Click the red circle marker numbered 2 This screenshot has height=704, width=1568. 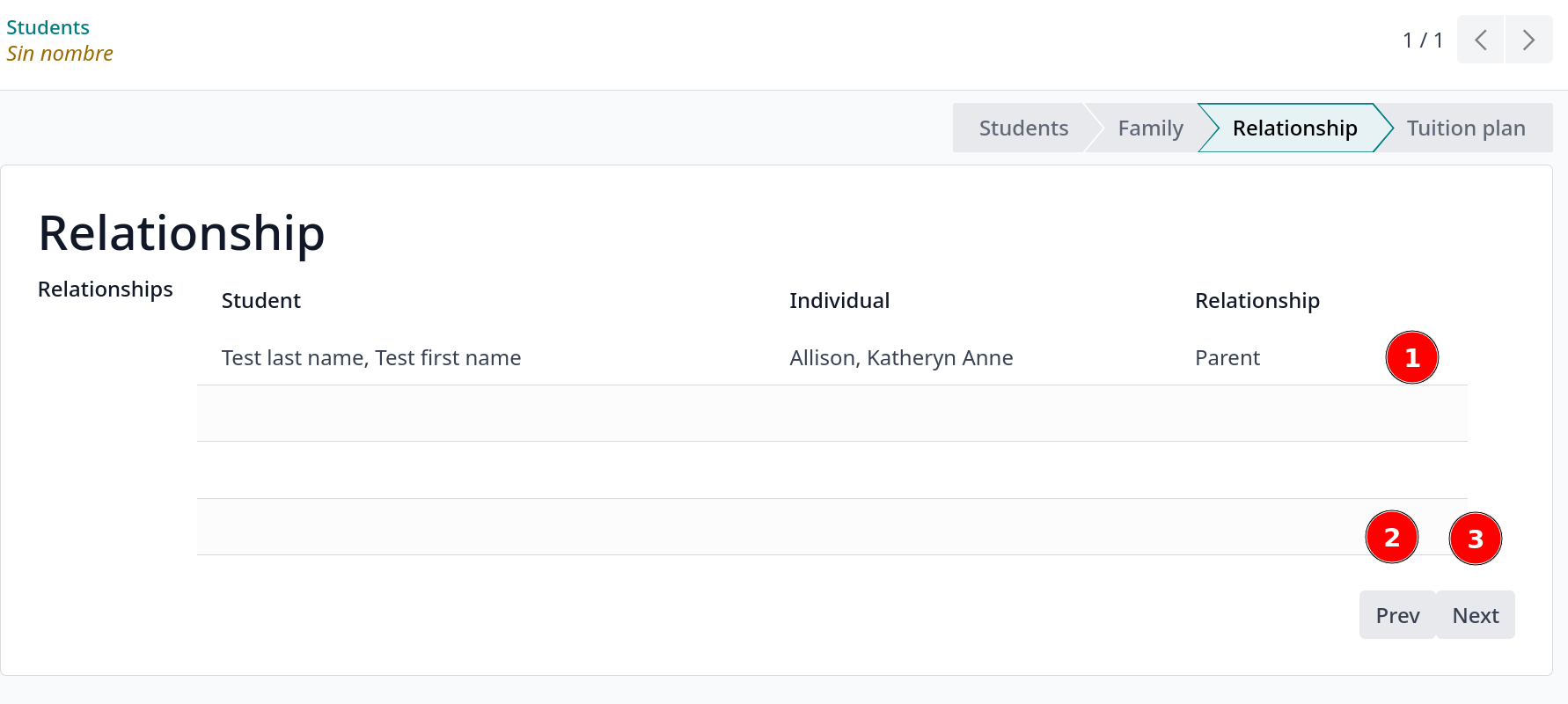[x=1391, y=538]
